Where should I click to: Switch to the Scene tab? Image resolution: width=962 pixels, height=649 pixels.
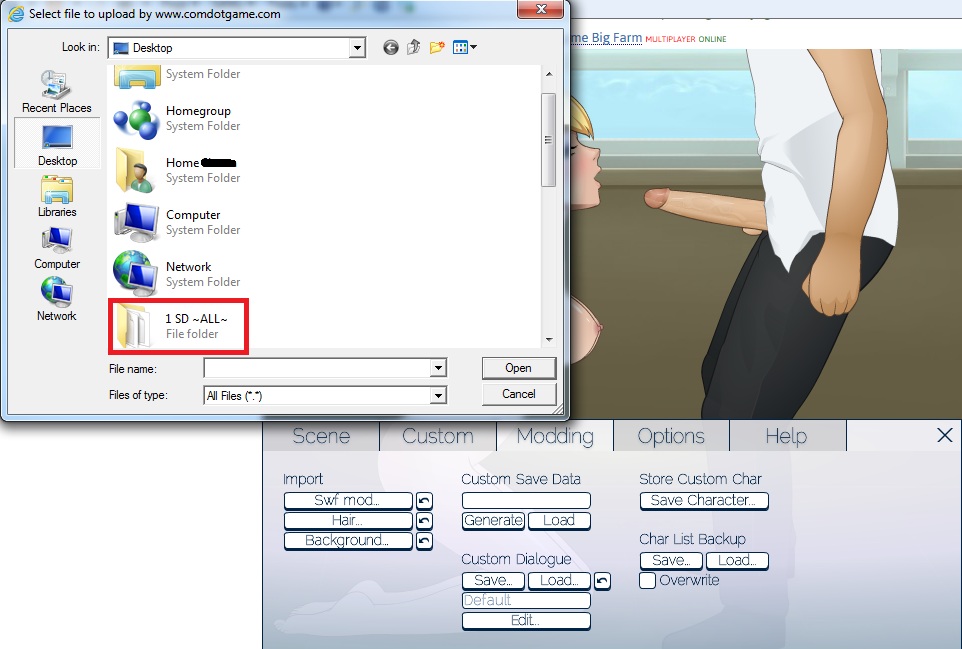[x=321, y=436]
